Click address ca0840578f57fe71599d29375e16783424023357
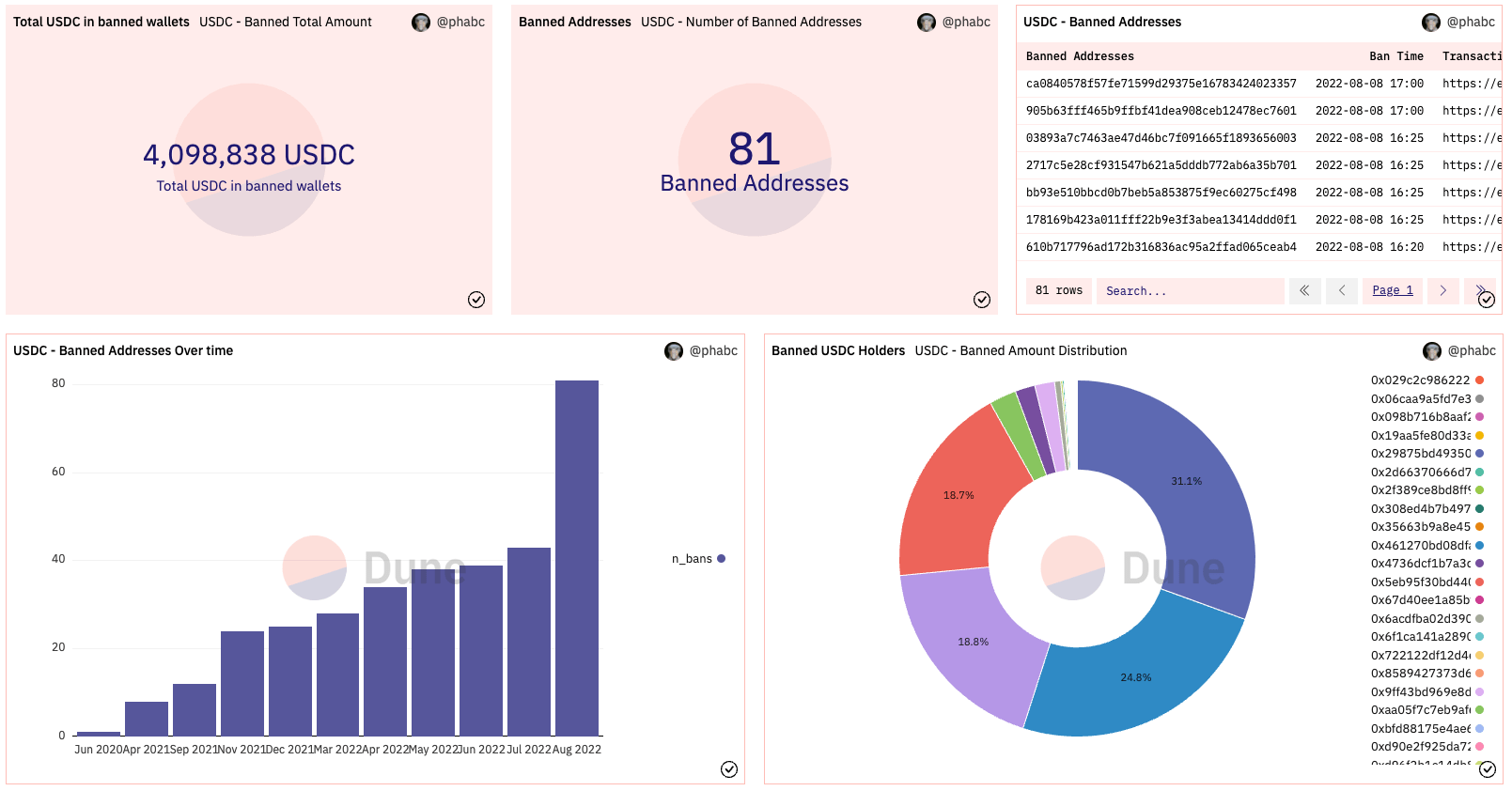The width and height of the screenshot is (1512, 791). [1161, 84]
